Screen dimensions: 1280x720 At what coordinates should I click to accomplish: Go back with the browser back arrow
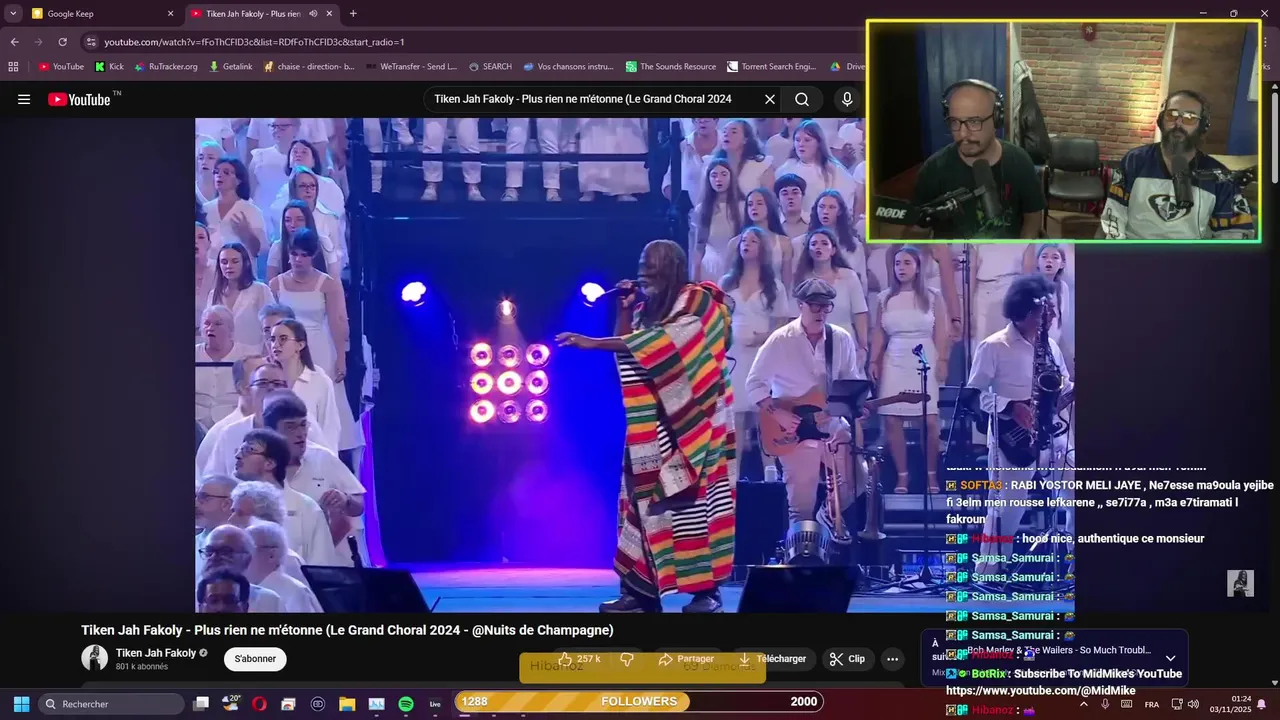coord(14,42)
